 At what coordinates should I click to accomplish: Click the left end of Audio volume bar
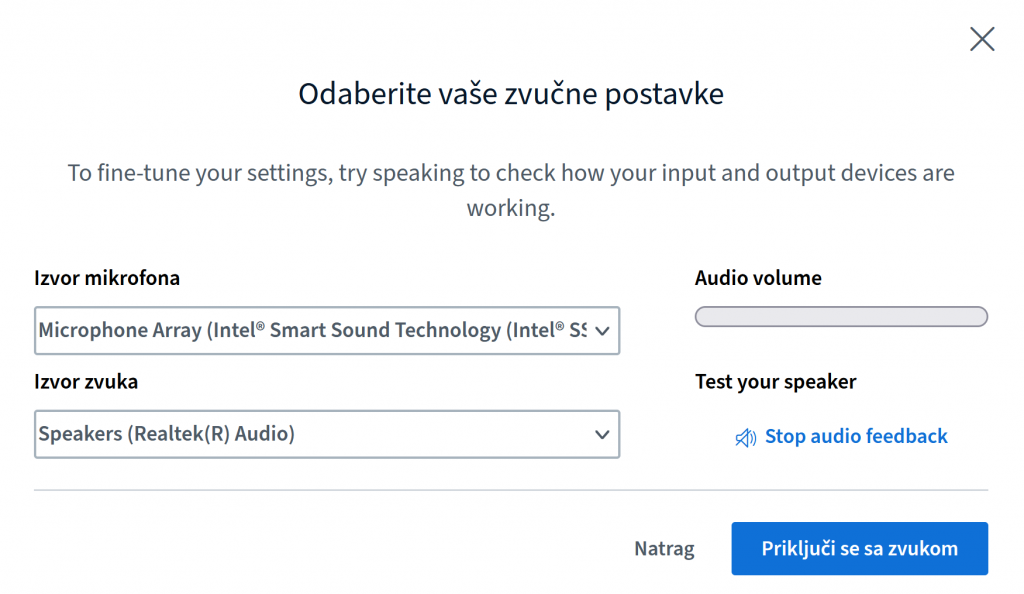(x=703, y=317)
